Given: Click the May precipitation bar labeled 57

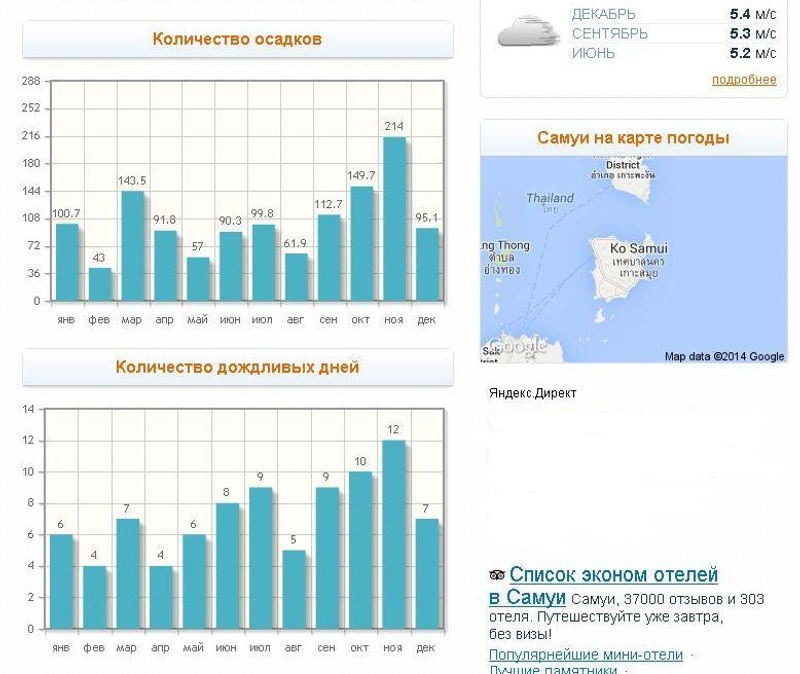Looking at the screenshot, I should pos(198,279).
